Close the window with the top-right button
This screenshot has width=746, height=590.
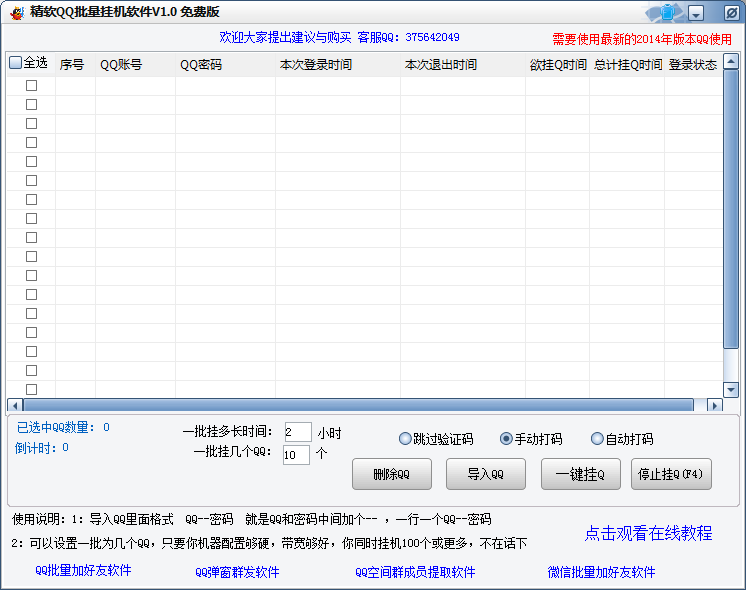[731, 13]
